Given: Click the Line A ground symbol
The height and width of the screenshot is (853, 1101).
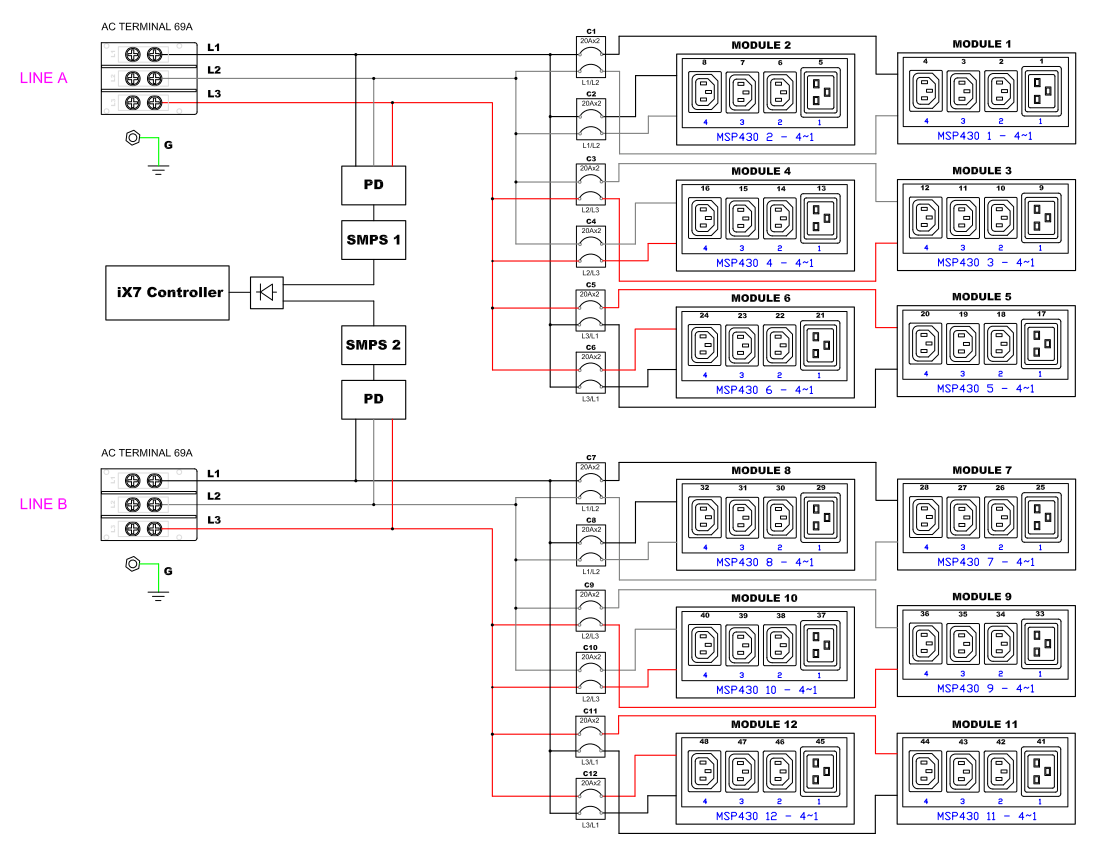Looking at the screenshot, I should (159, 170).
